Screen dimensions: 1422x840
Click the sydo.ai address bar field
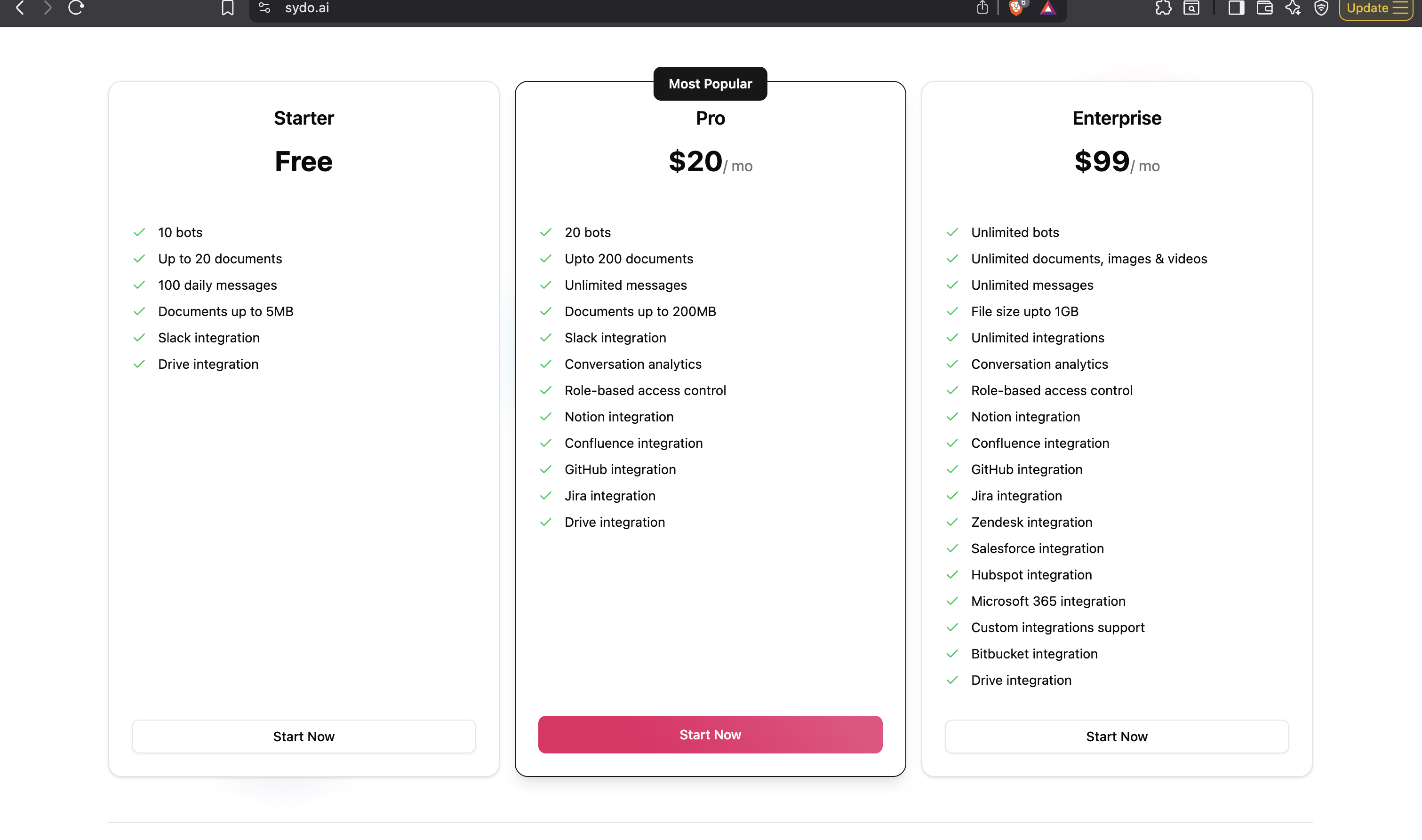[623, 8]
